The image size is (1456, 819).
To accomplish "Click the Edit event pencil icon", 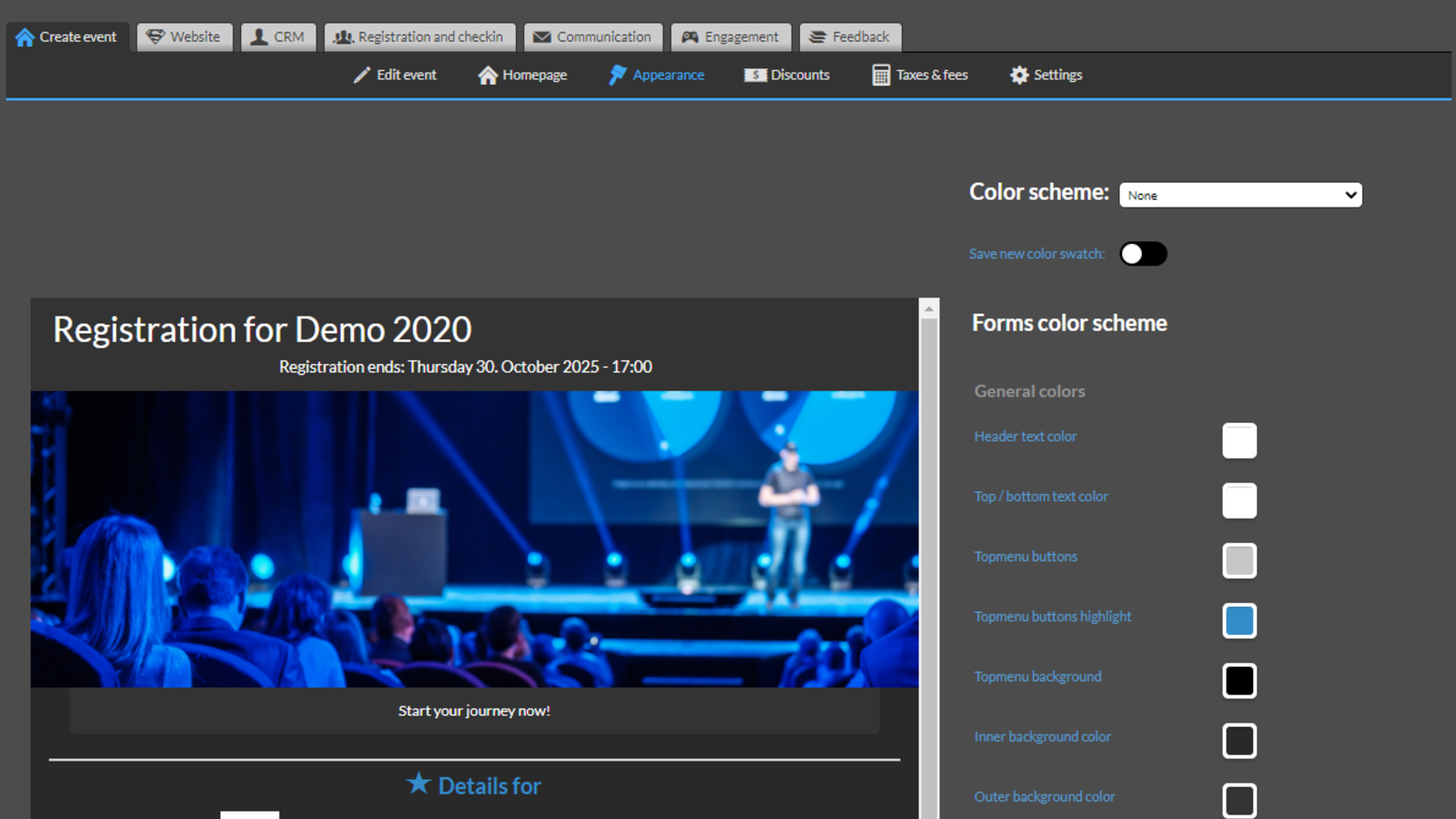I will pos(362,76).
